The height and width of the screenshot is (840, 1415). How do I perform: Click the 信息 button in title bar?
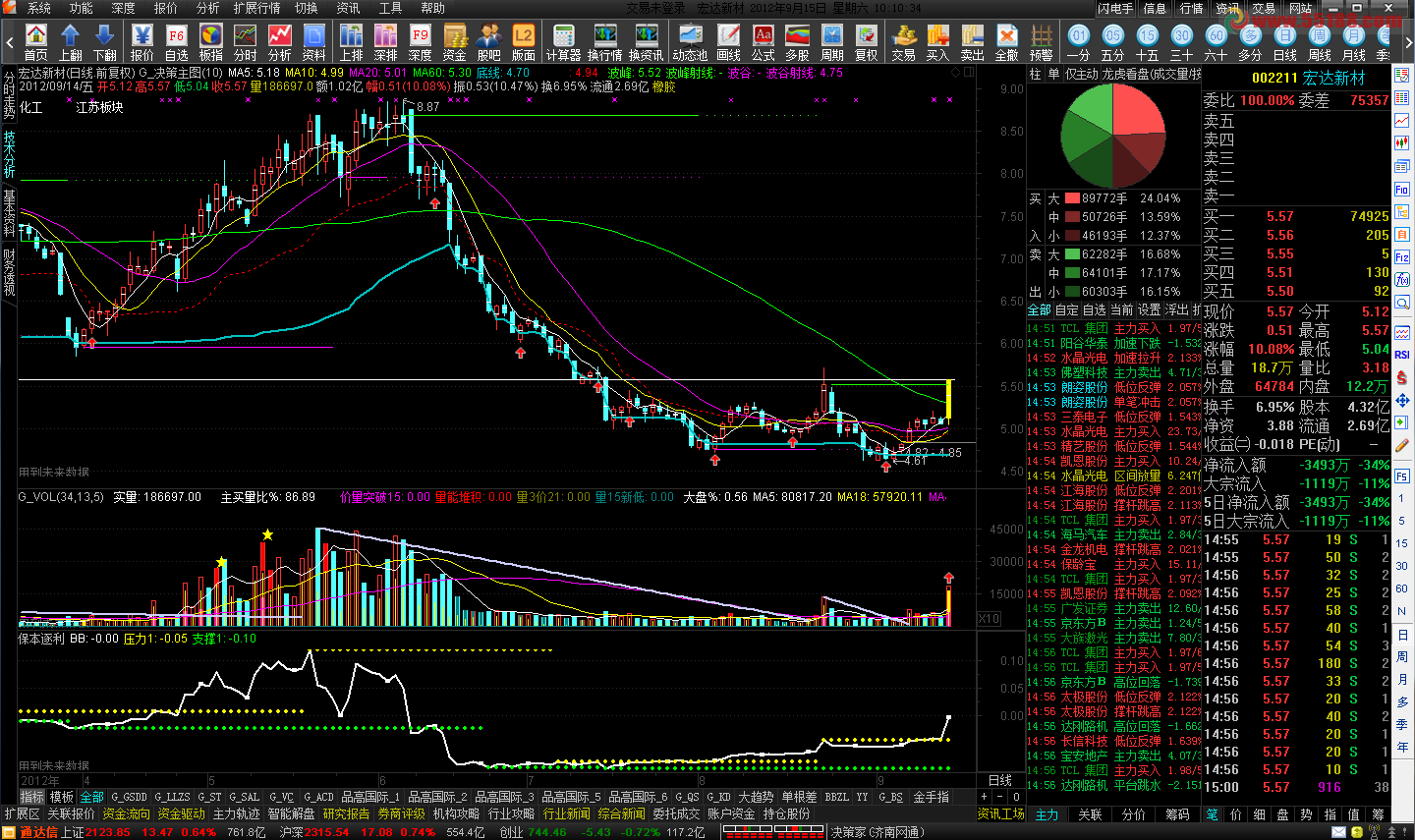click(1155, 8)
